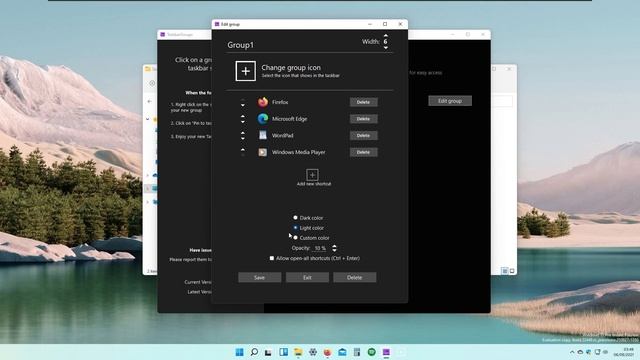Click the Windows Media Player name

click(298, 152)
